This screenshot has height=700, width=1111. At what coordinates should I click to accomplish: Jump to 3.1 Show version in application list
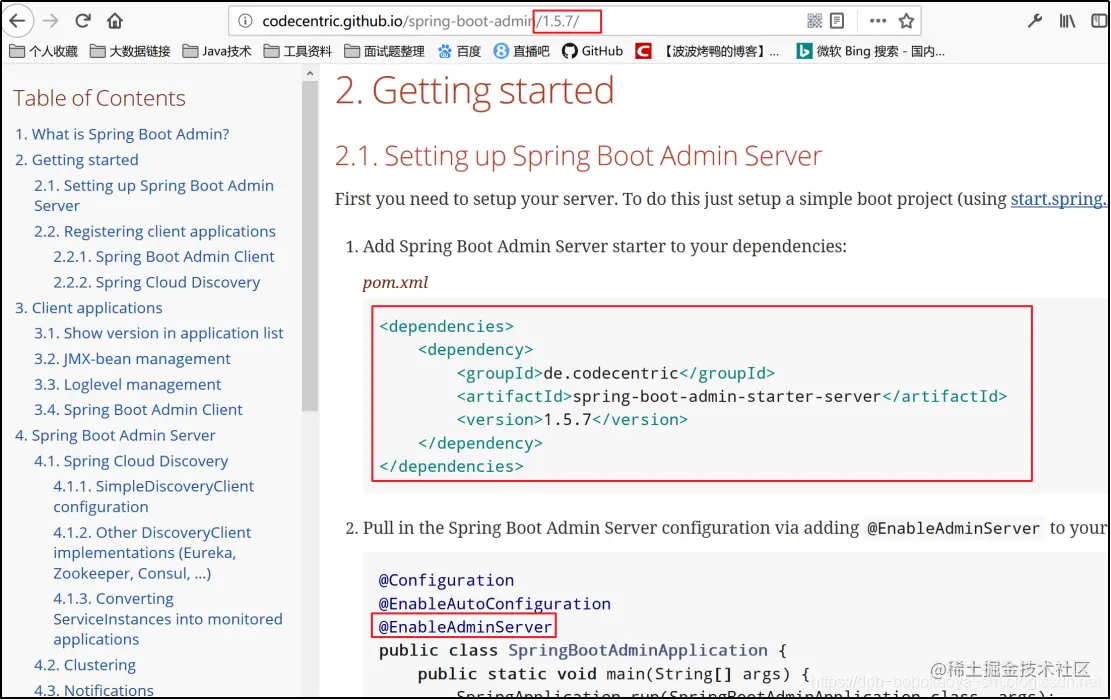point(159,333)
